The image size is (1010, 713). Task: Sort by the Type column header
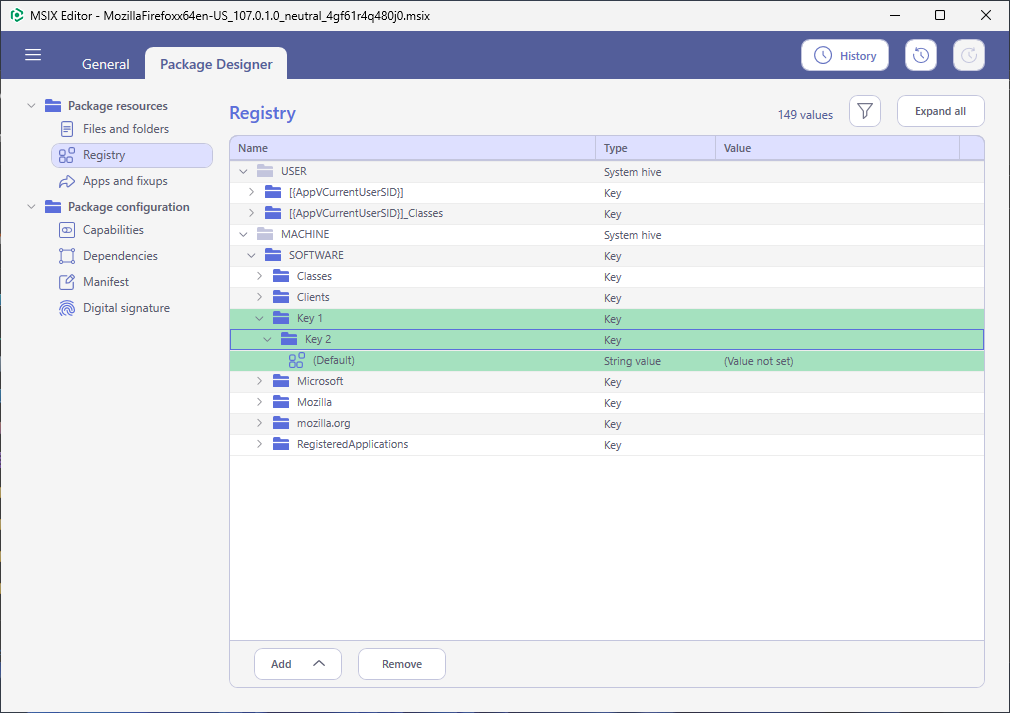click(x=656, y=148)
